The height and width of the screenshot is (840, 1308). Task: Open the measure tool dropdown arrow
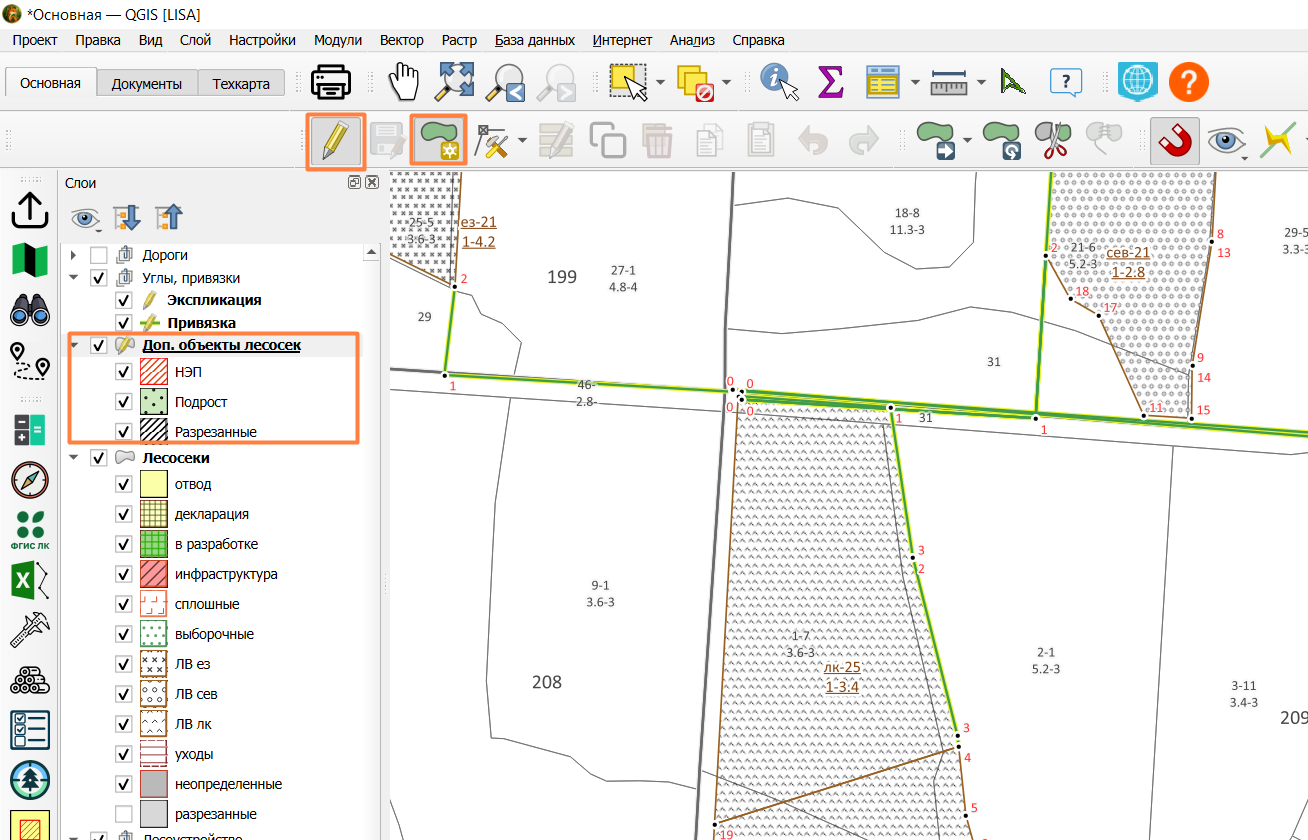tap(982, 82)
